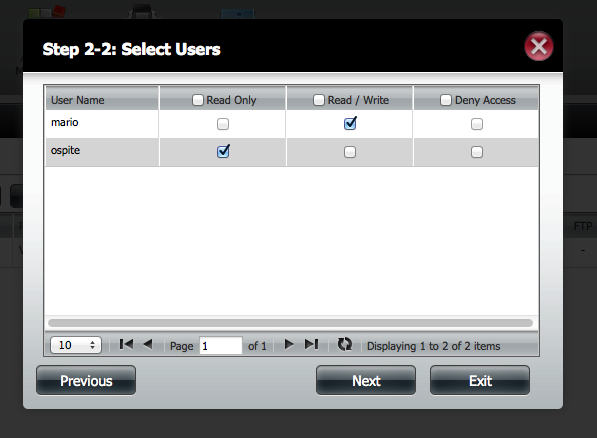Click the Previous button
This screenshot has height=438, width=597.
click(86, 380)
